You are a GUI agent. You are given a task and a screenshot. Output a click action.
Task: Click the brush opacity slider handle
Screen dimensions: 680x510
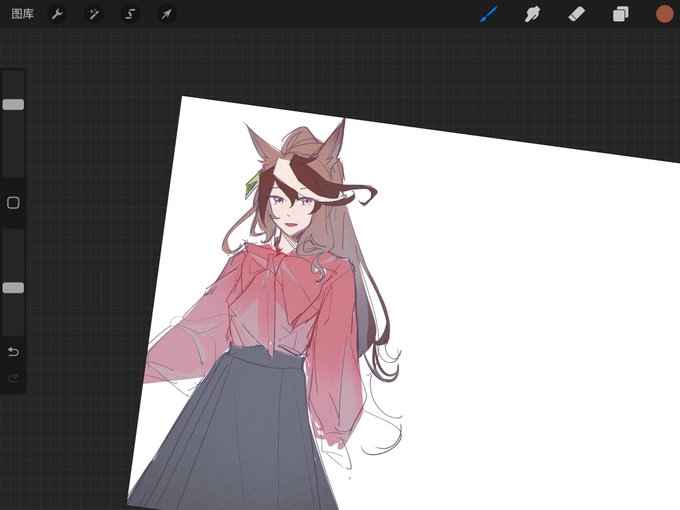pos(13,288)
